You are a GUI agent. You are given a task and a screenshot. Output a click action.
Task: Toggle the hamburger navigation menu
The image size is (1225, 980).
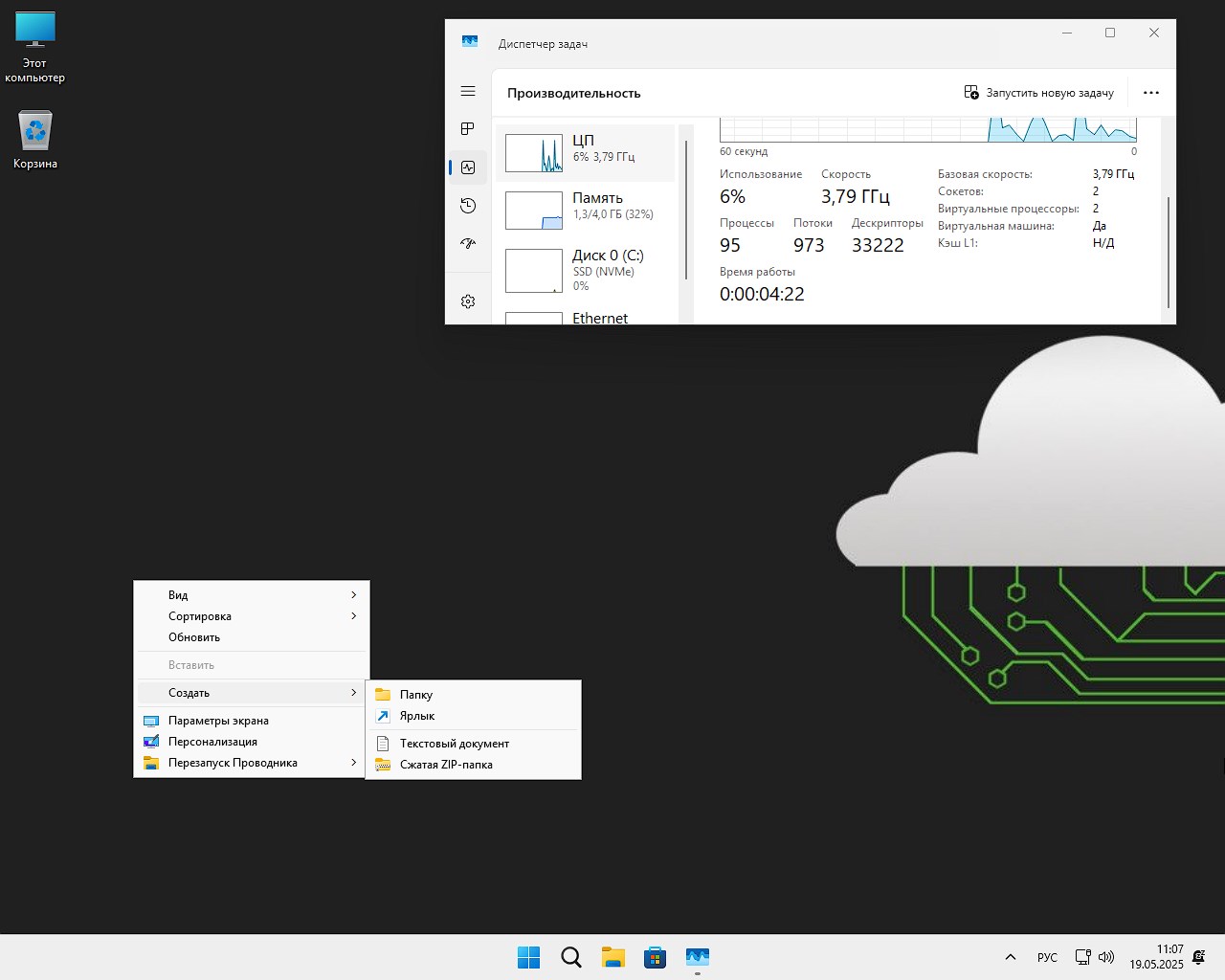(468, 91)
